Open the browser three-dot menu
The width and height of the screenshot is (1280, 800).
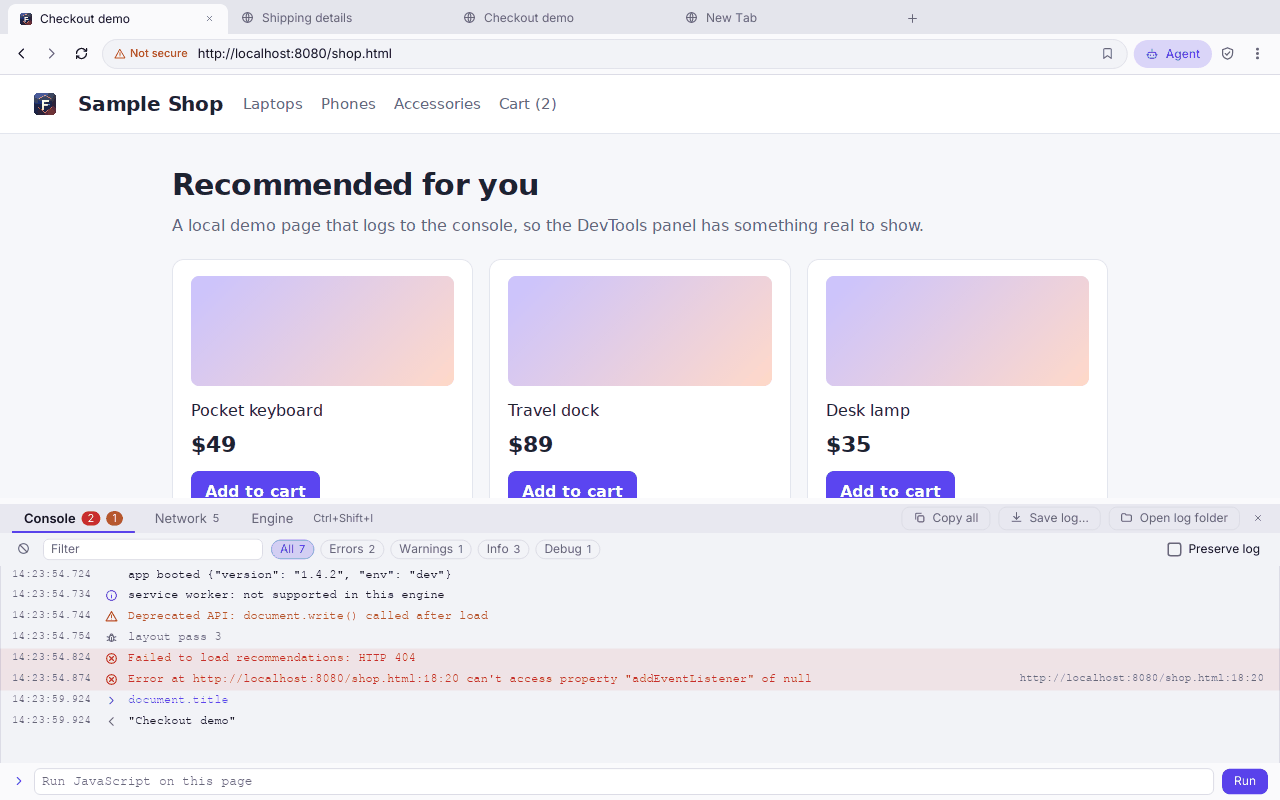point(1258,54)
